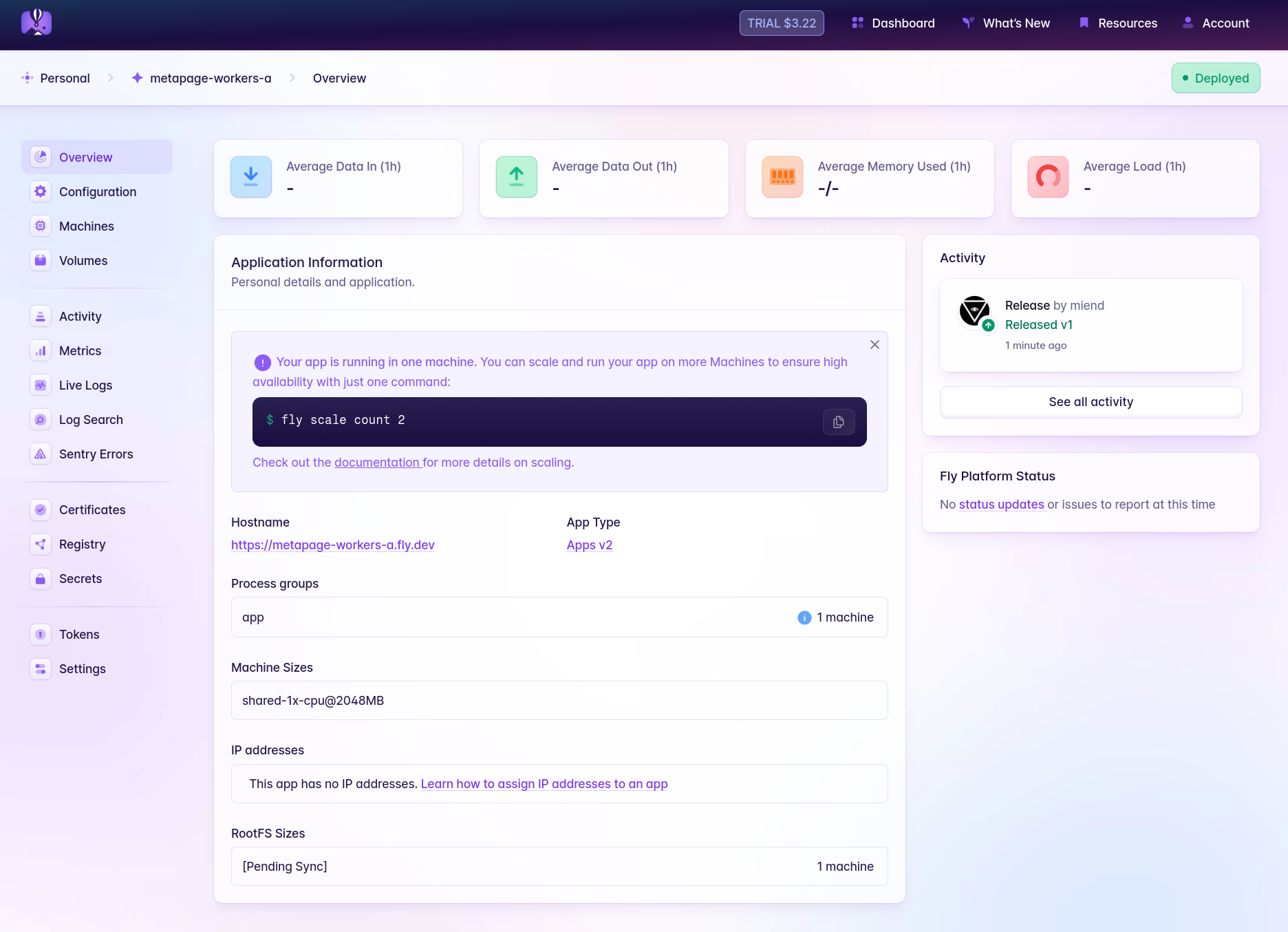The width and height of the screenshot is (1288, 932).
Task: Click the Sentry Errors icon
Action: pyautogui.click(x=41, y=454)
